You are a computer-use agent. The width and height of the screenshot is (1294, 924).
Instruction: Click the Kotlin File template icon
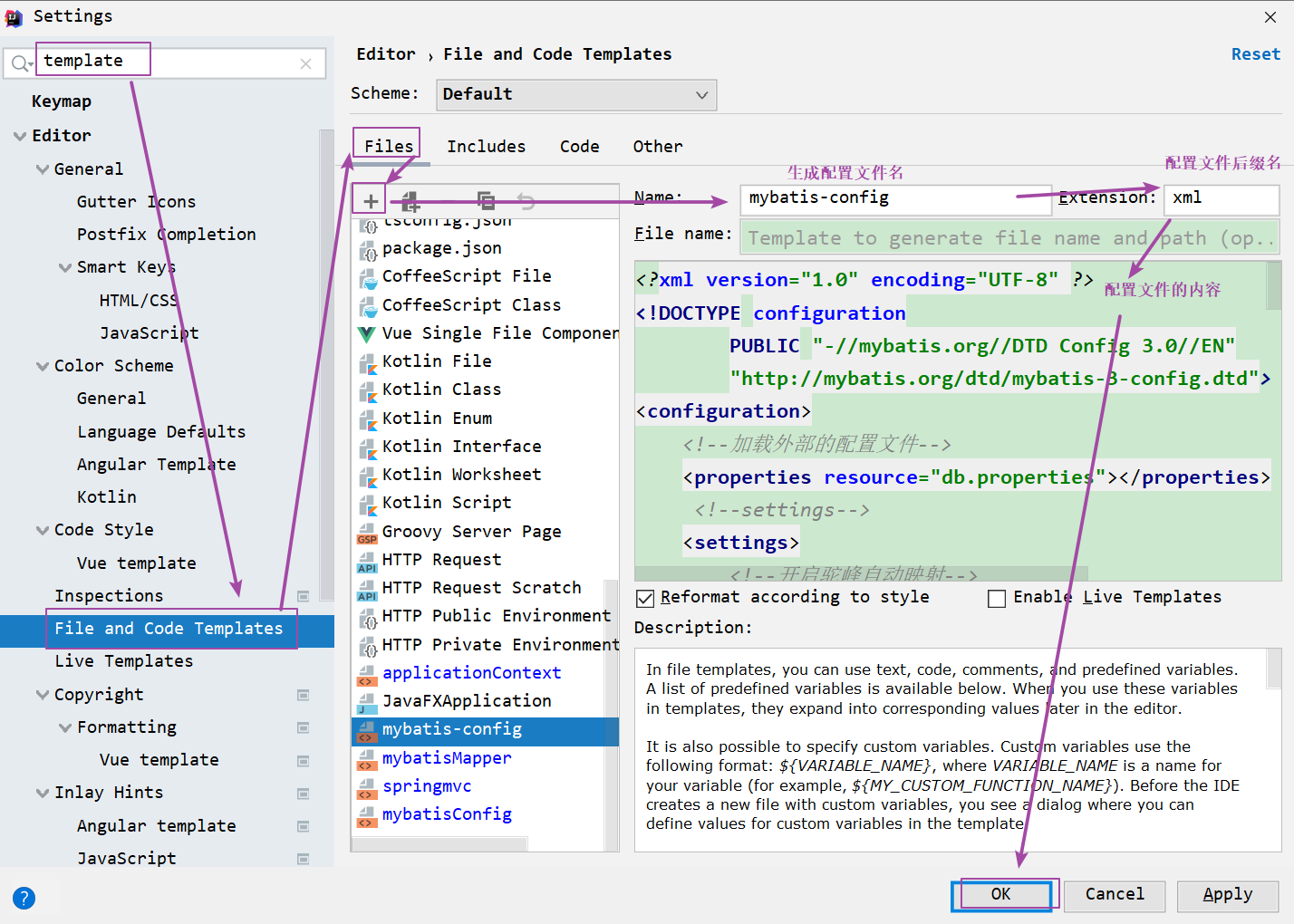point(367,362)
